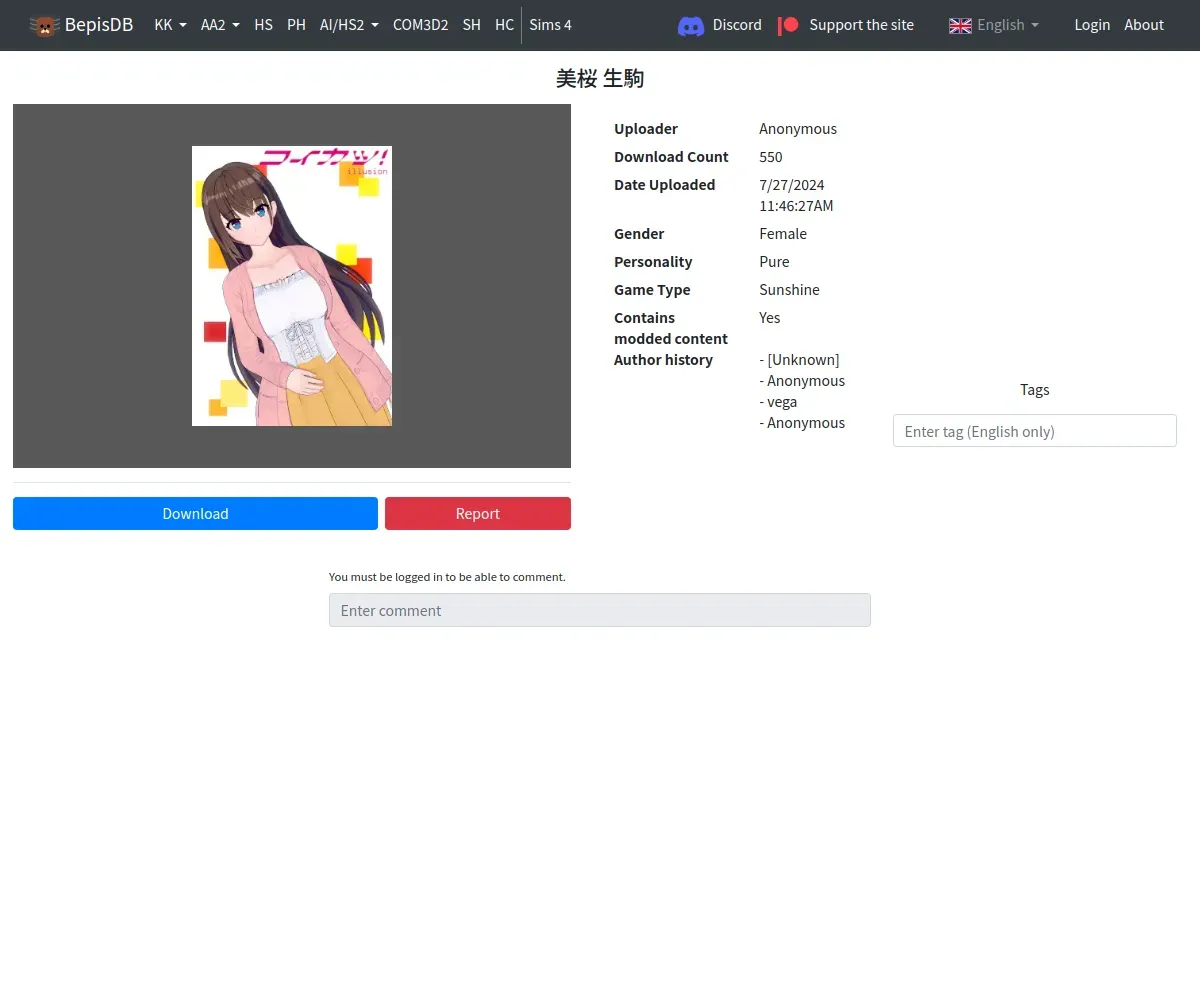1200x1000 pixels.
Task: Click the Game Type label
Action: click(652, 290)
